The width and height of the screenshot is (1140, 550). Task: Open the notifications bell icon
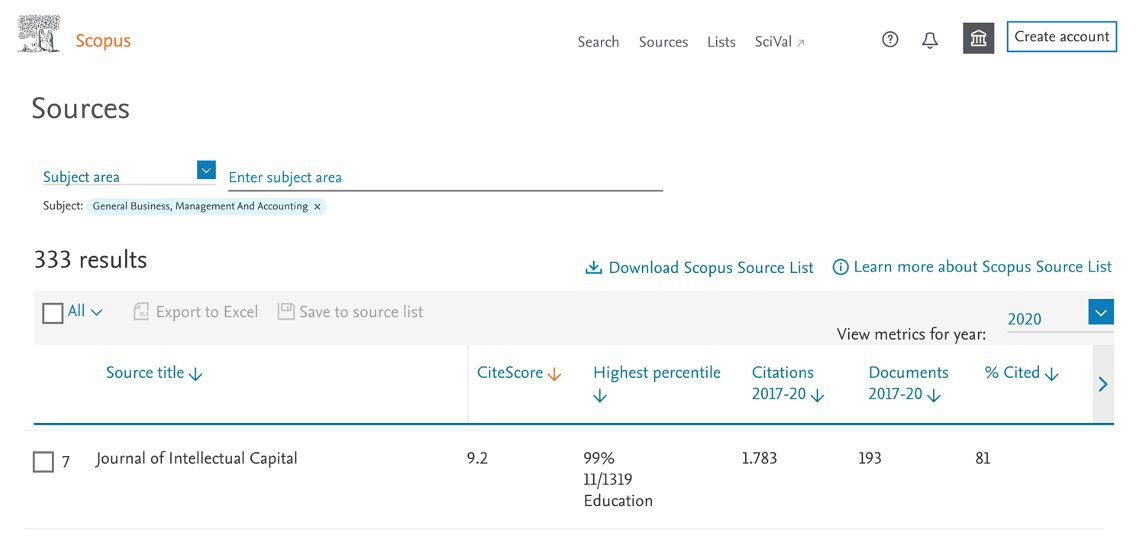coord(930,41)
